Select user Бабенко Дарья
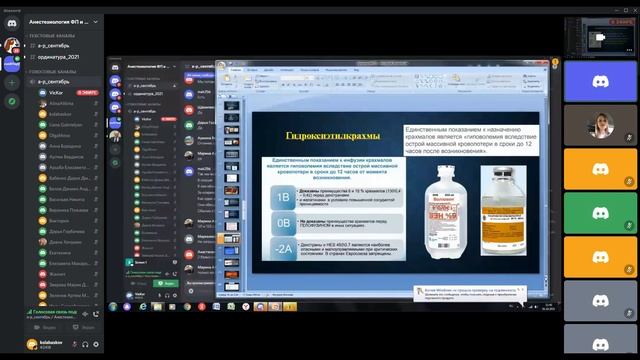The width and height of the screenshot is (640, 360). click(x=69, y=178)
